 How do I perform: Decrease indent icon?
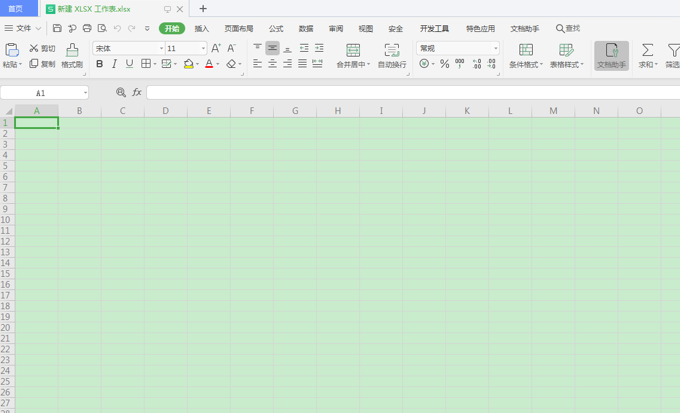(x=304, y=48)
